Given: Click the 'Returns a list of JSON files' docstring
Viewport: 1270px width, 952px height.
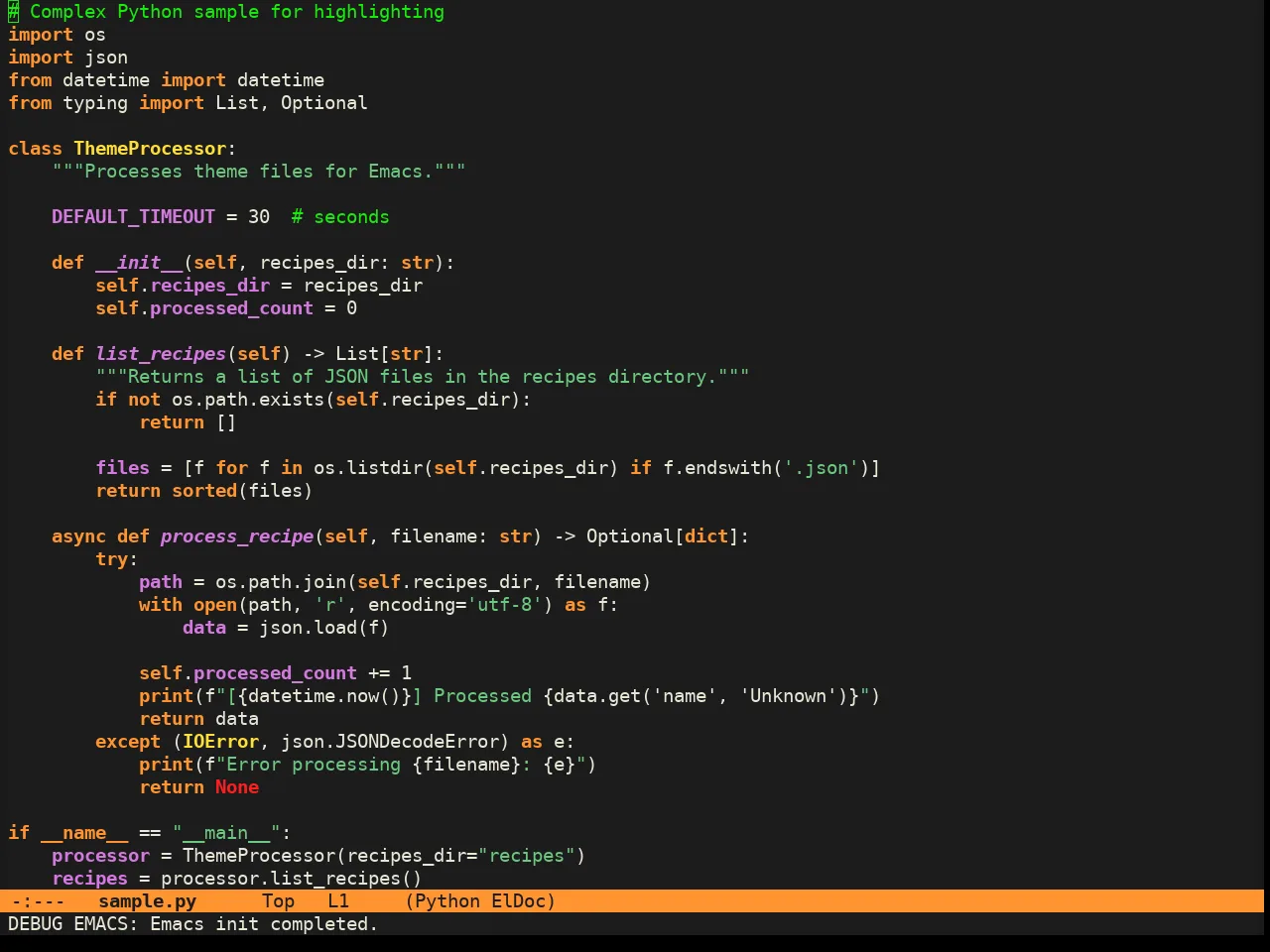Looking at the screenshot, I should [x=423, y=377].
